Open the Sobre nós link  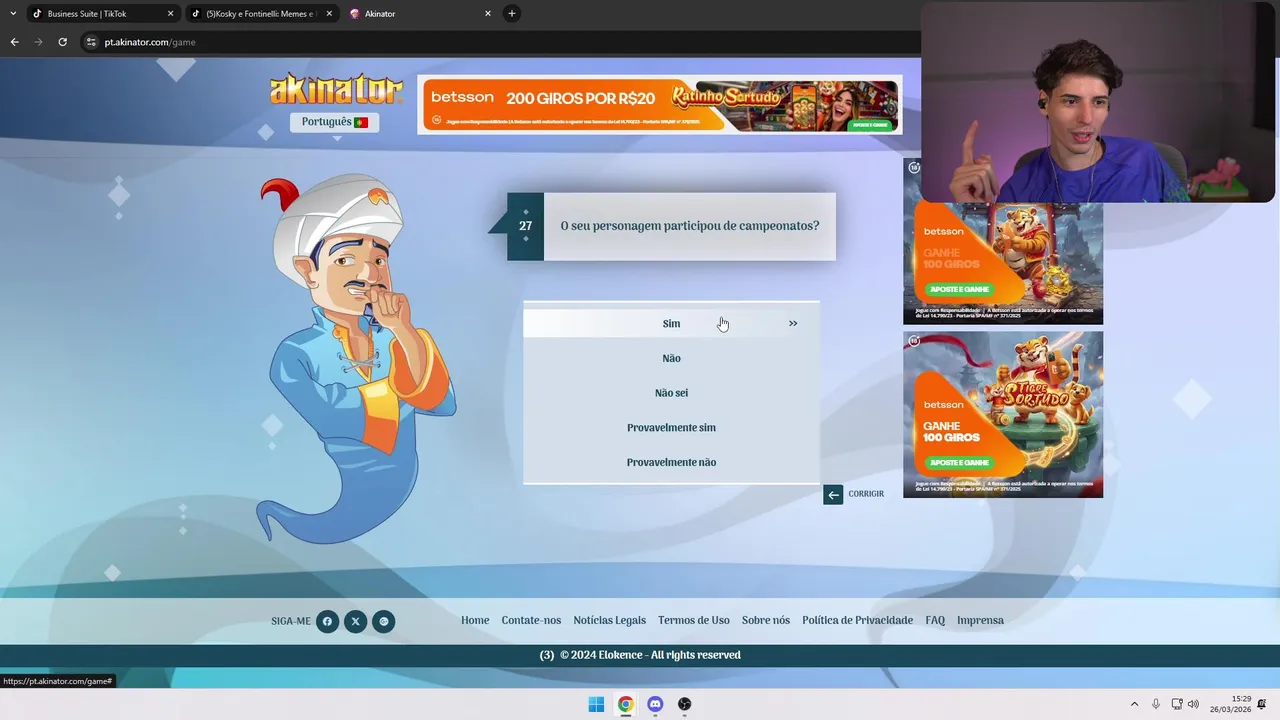766,620
